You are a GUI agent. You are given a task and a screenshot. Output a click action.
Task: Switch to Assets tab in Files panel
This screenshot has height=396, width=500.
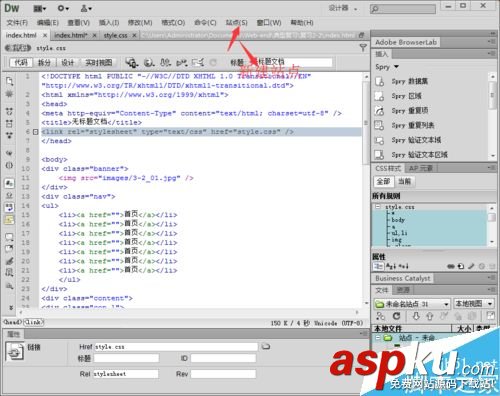[403, 290]
